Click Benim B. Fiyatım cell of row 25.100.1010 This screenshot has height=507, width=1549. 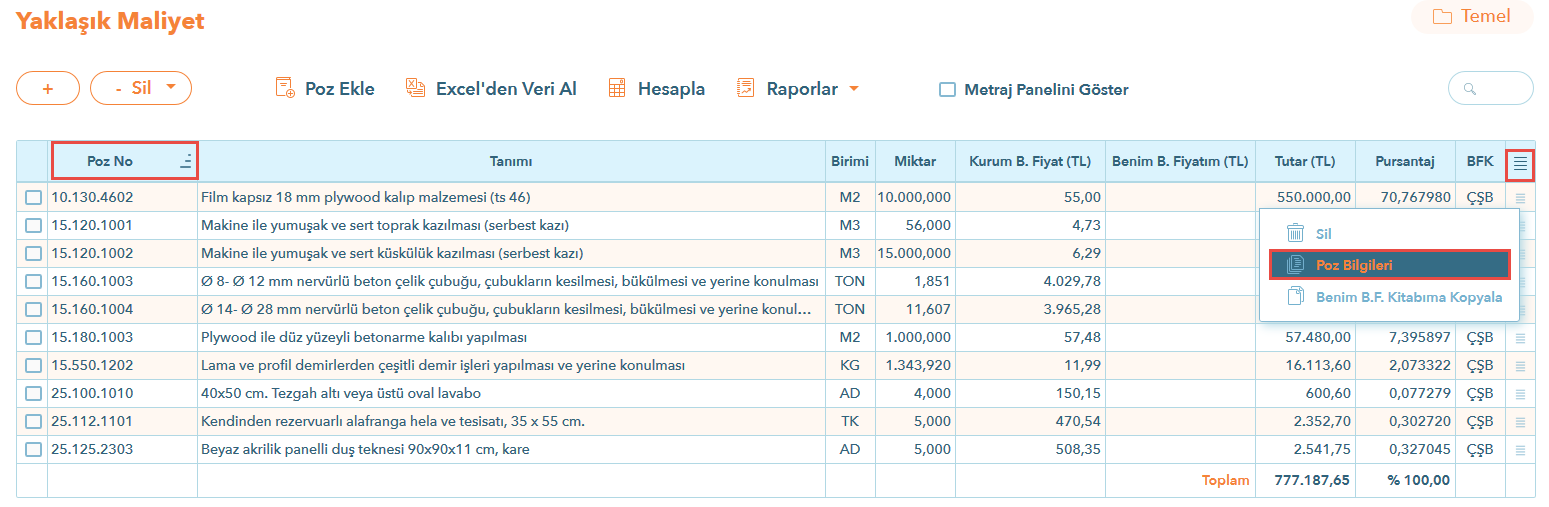pyautogui.click(x=1180, y=394)
